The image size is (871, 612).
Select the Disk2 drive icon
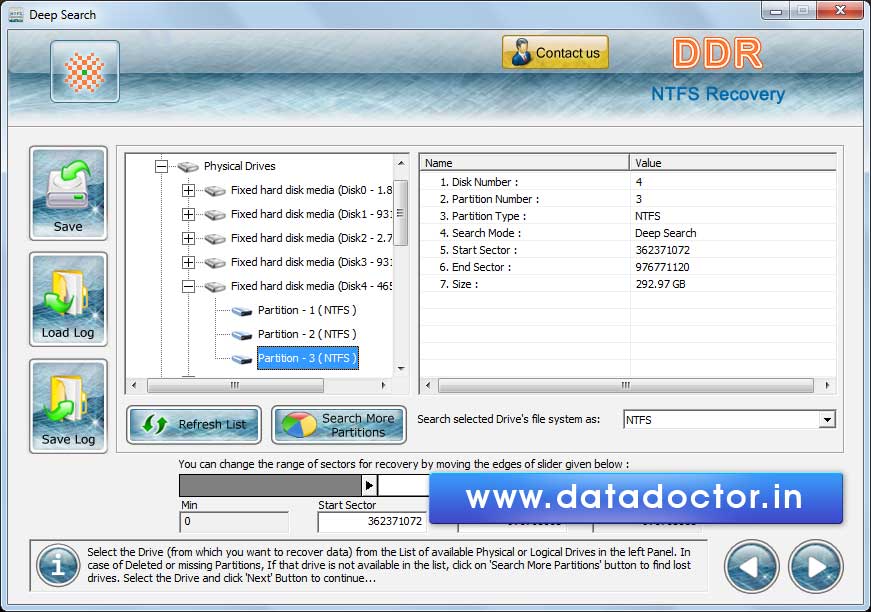coord(215,239)
